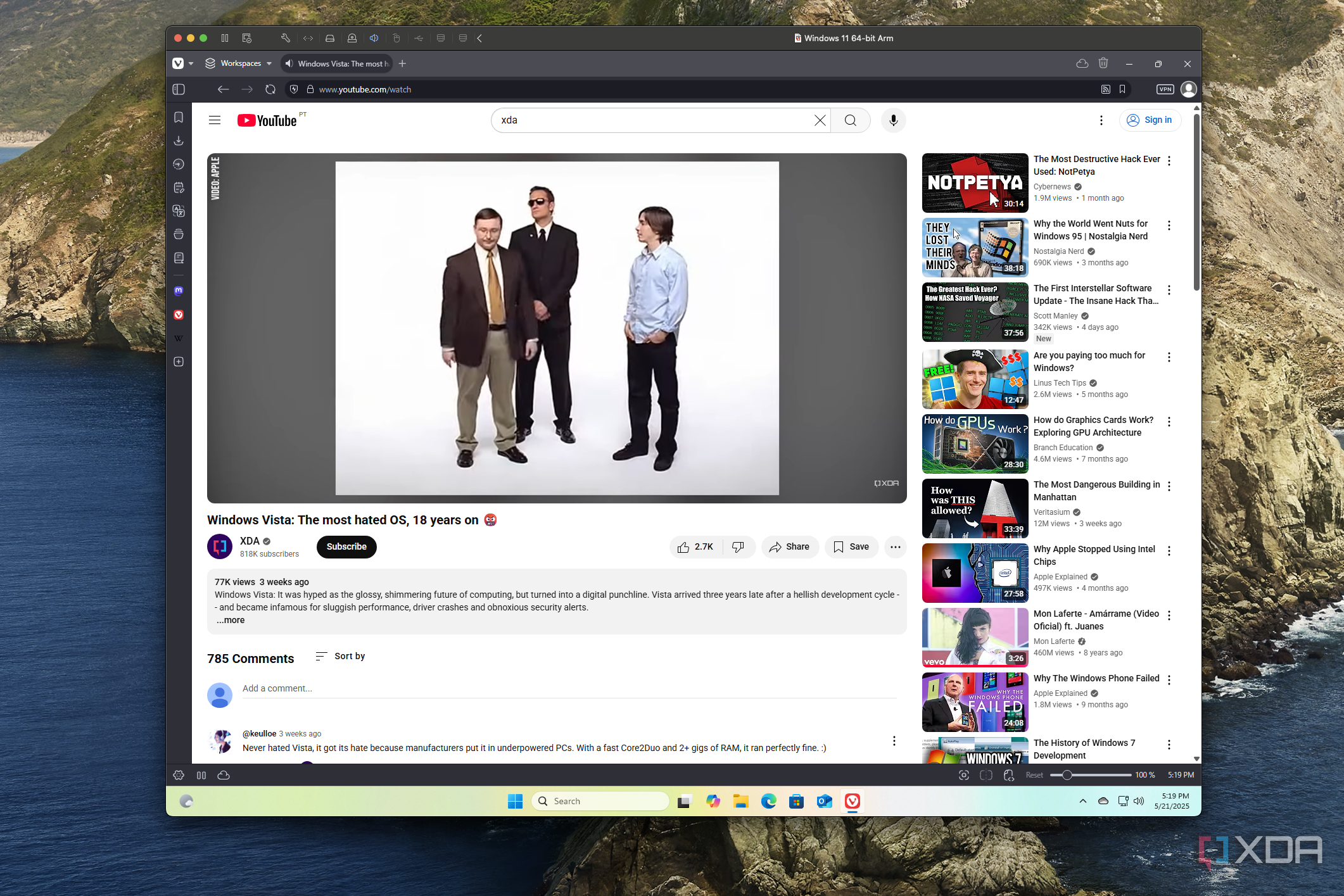Open Sort by comments dropdown

click(340, 656)
